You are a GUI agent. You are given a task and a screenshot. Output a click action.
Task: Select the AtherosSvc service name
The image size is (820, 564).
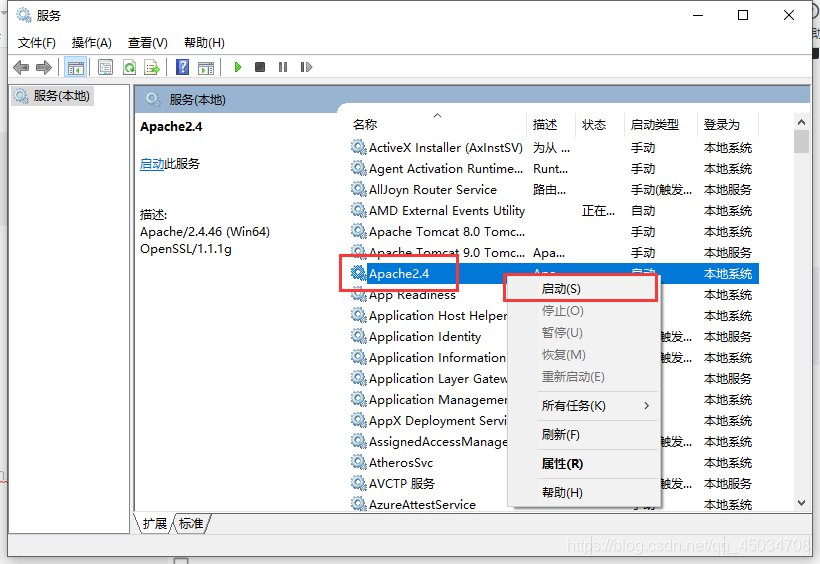(401, 463)
